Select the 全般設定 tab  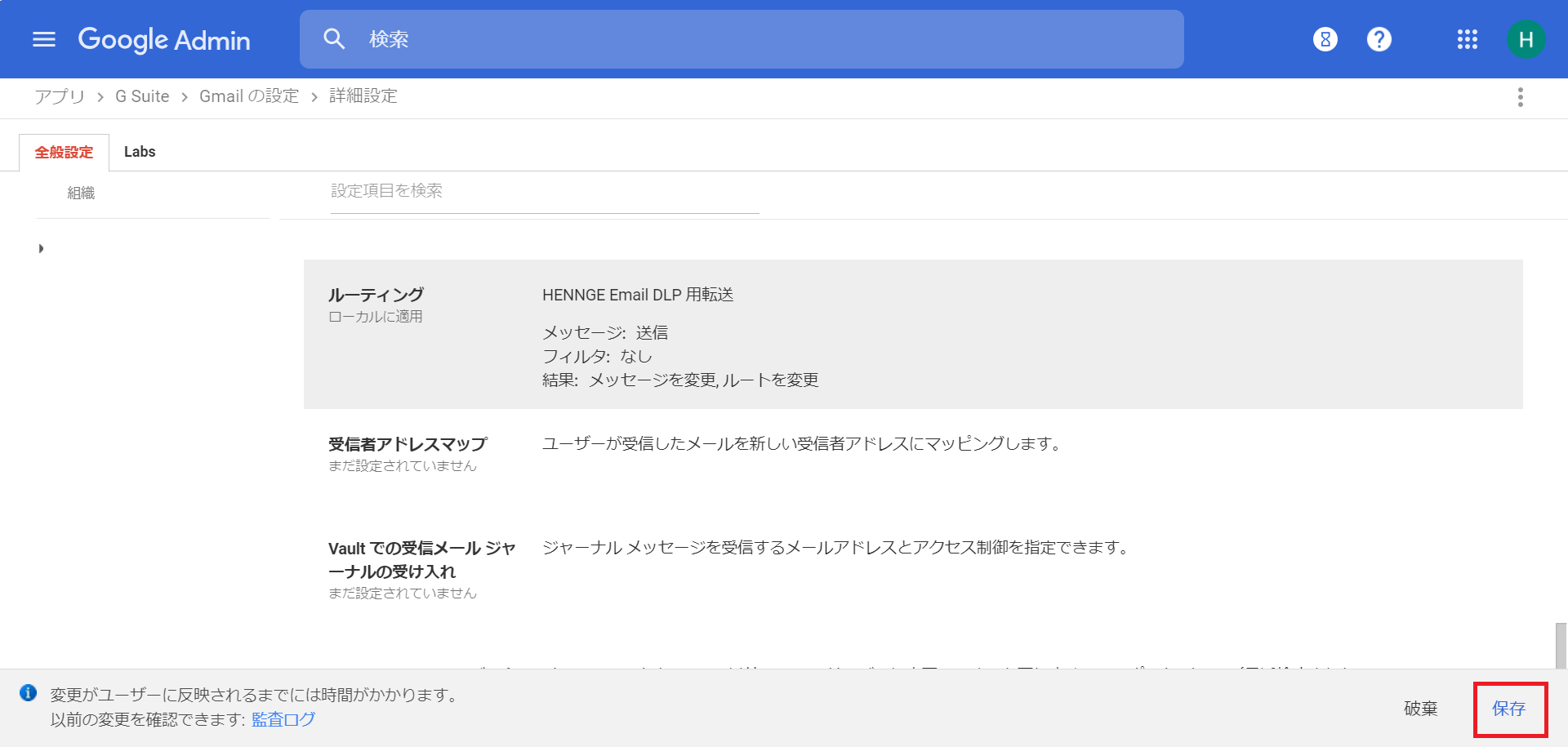(x=64, y=153)
